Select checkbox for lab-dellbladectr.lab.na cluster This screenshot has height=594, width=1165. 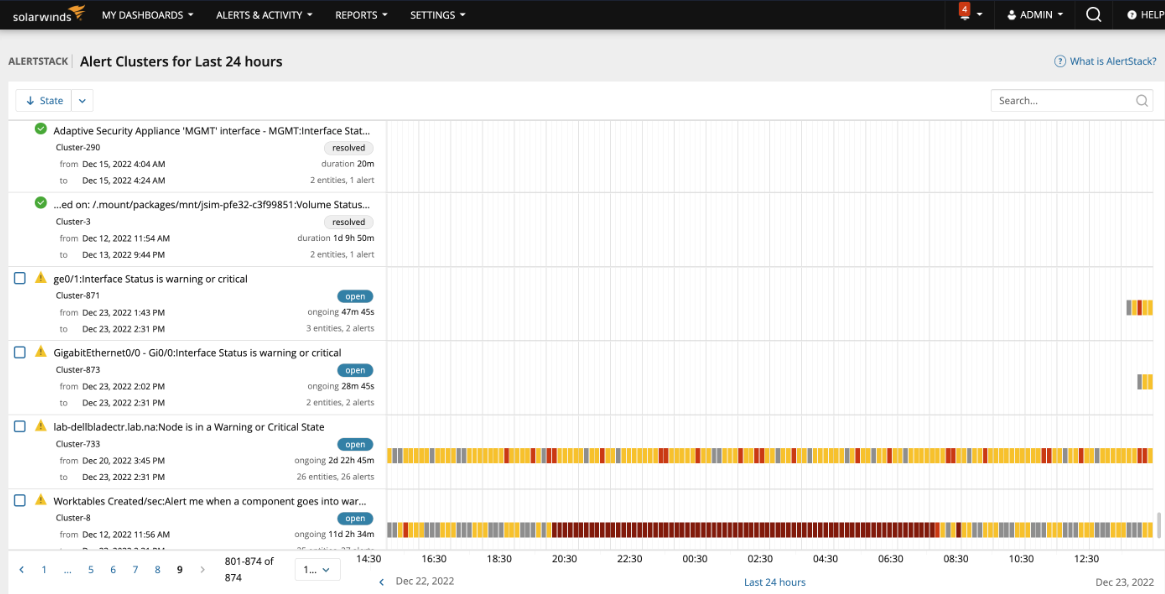(20, 426)
